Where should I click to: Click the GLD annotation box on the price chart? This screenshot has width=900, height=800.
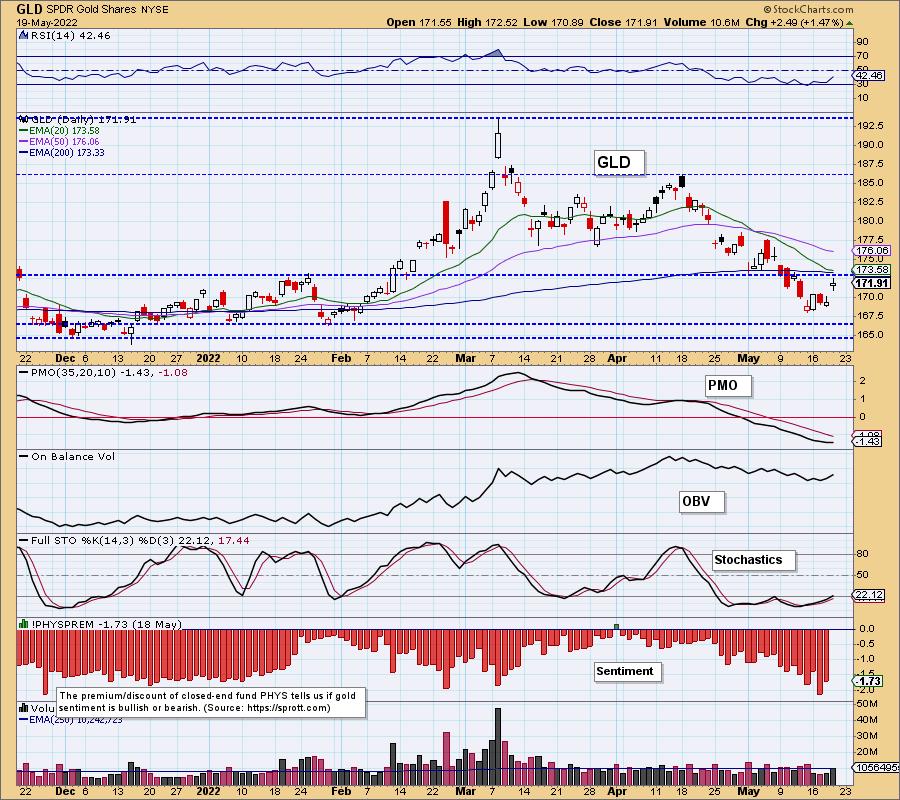tap(619, 162)
